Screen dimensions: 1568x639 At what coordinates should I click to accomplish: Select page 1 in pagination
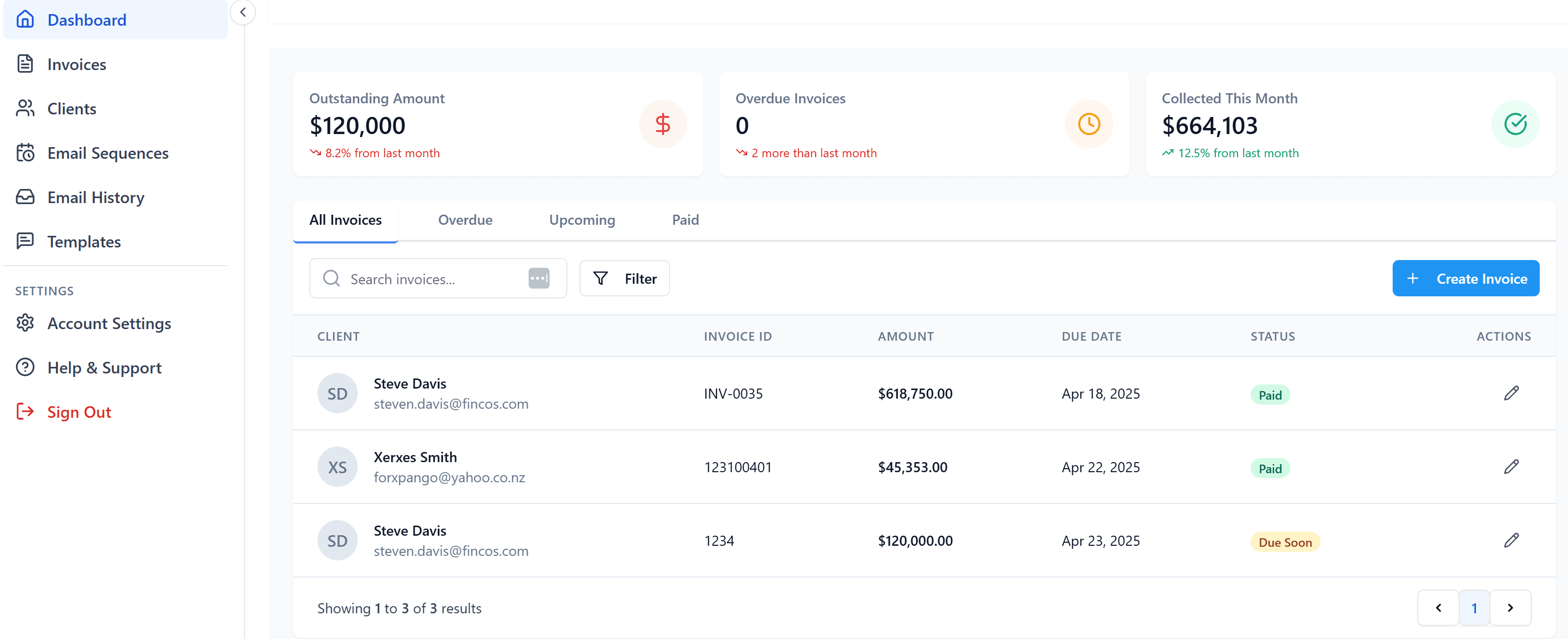coord(1474,607)
